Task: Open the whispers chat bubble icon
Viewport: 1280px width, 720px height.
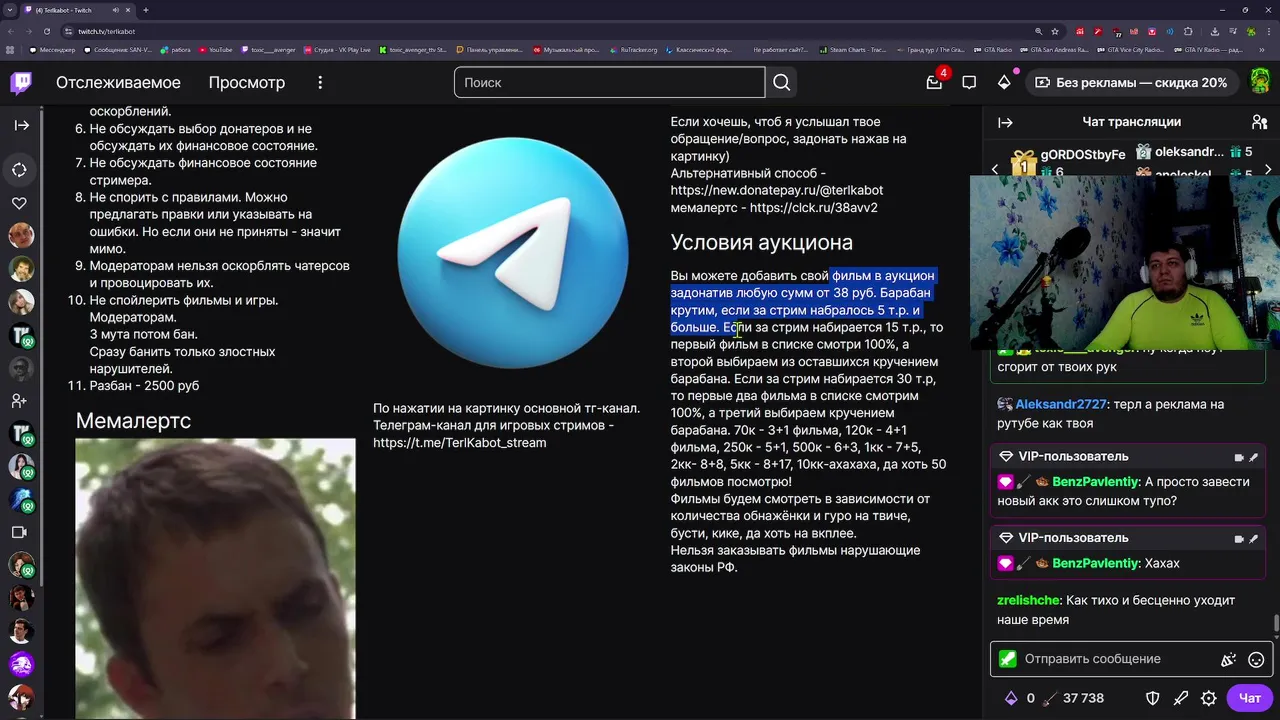Action: tap(969, 83)
